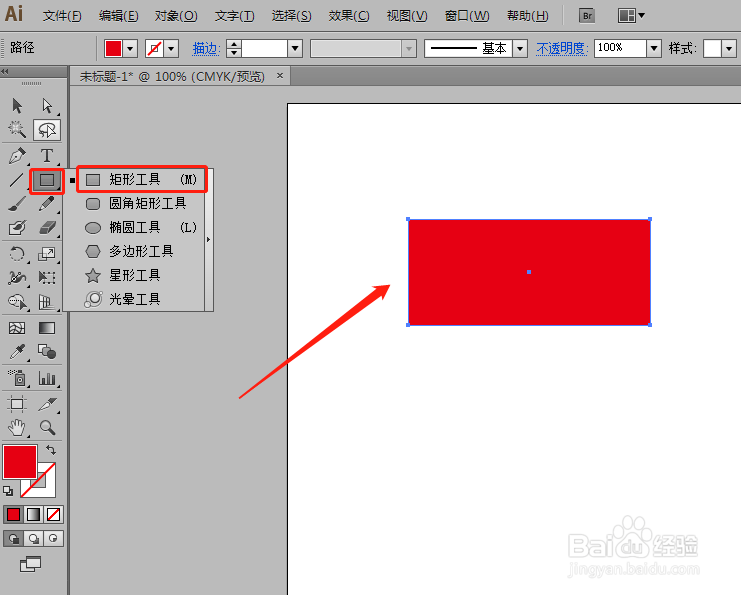This screenshot has height=595, width=741.
Task: Select the Symbol Sprayer tool
Action: (17, 378)
